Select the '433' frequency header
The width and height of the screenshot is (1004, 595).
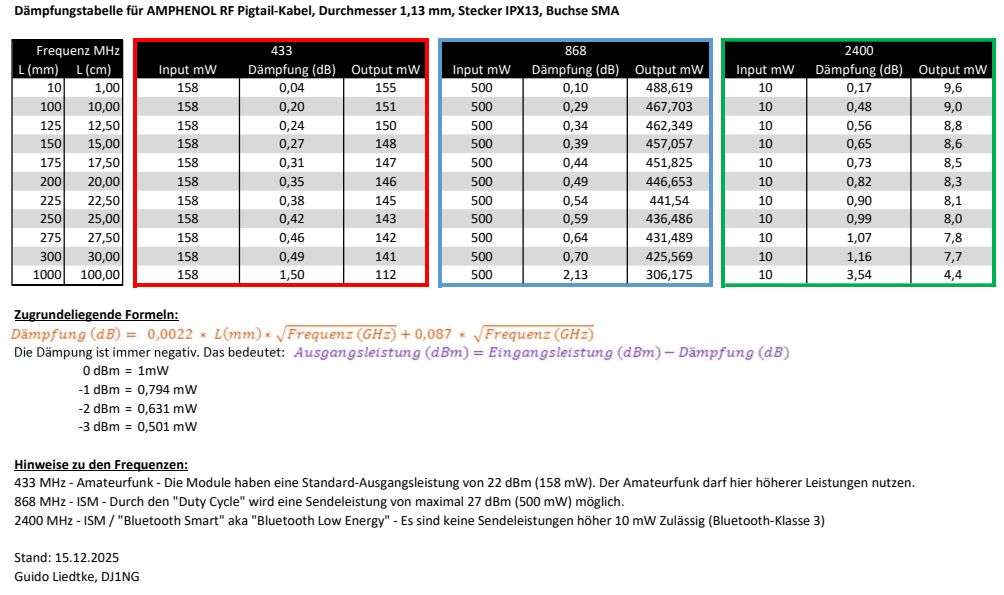pos(281,51)
